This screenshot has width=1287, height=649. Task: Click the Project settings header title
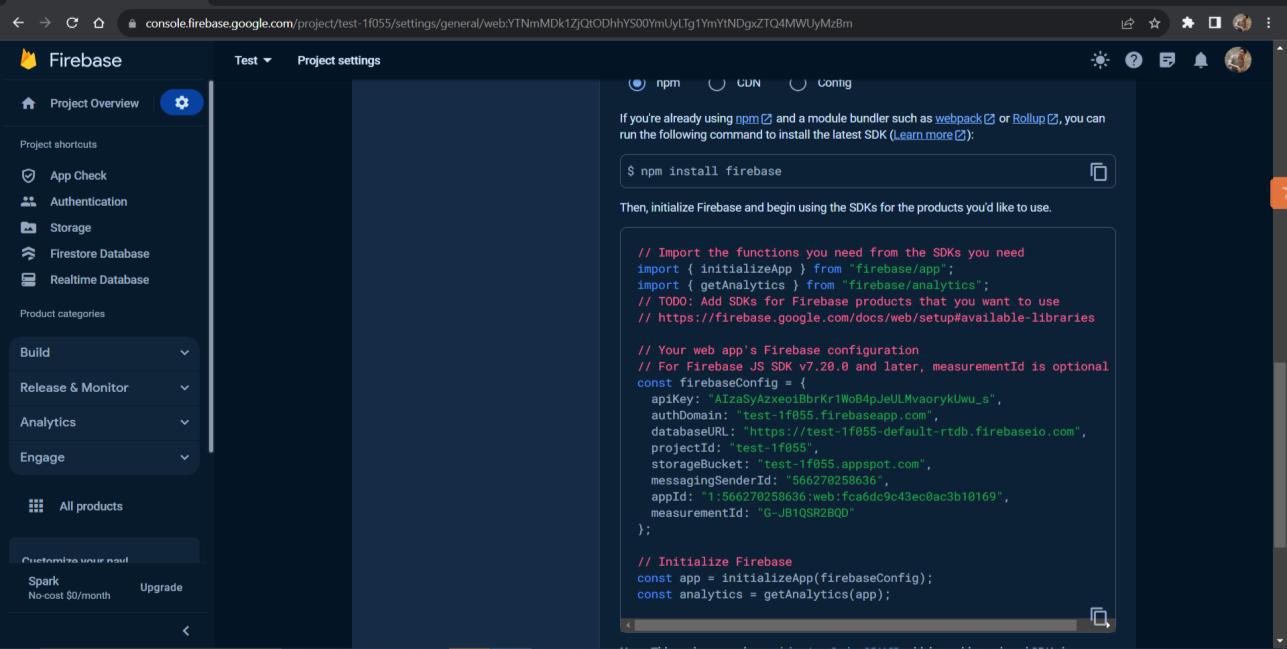339,60
